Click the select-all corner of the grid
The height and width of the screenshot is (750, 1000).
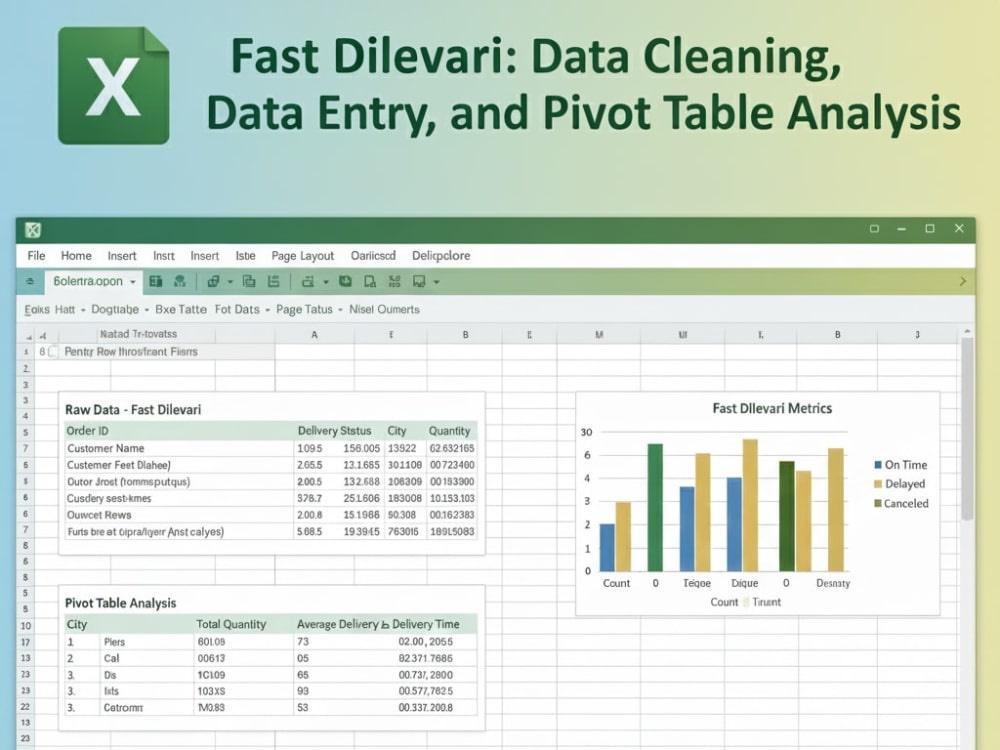[x=28, y=335]
